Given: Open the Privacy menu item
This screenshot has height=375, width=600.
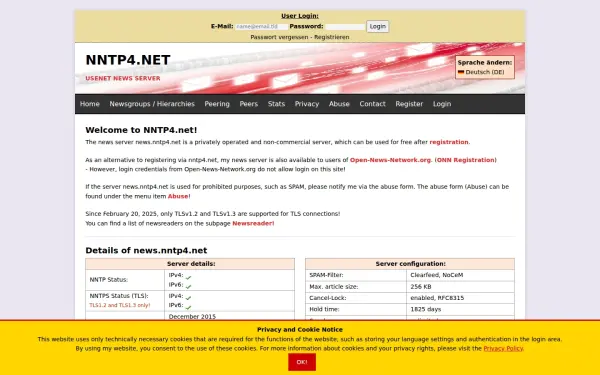Looking at the screenshot, I should coord(307,104).
